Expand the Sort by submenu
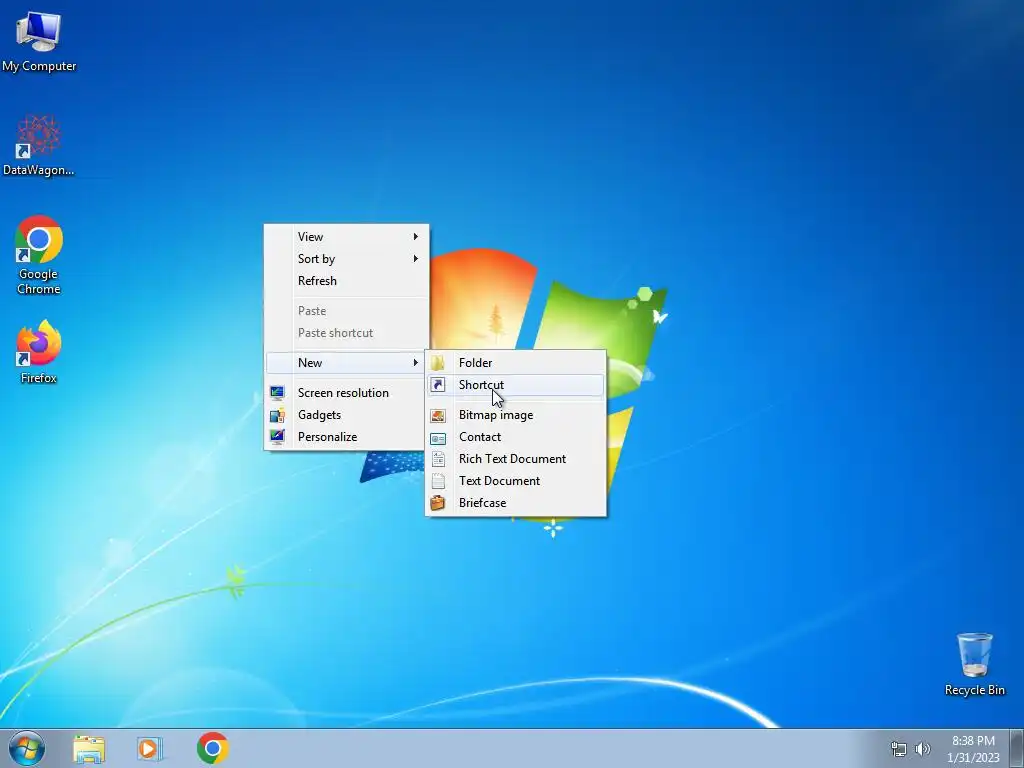1024x768 pixels. click(347, 259)
